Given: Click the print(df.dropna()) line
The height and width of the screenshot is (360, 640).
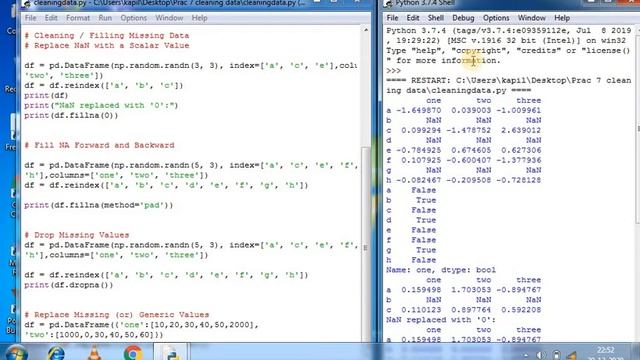Looking at the screenshot, I should click(69, 285).
